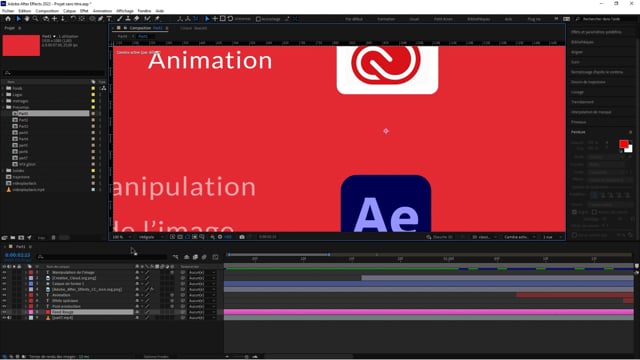Image resolution: width=640 pixels, height=360 pixels.
Task: Click the trash icon in Project panel
Action: [x=53, y=238]
